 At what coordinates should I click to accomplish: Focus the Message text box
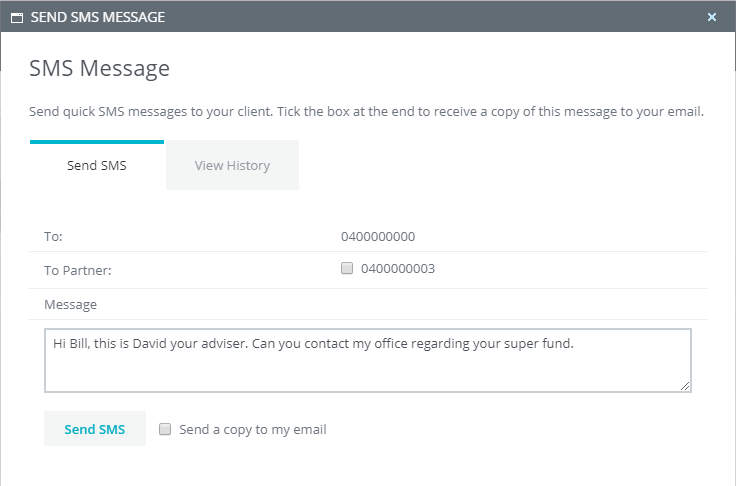tap(367, 367)
